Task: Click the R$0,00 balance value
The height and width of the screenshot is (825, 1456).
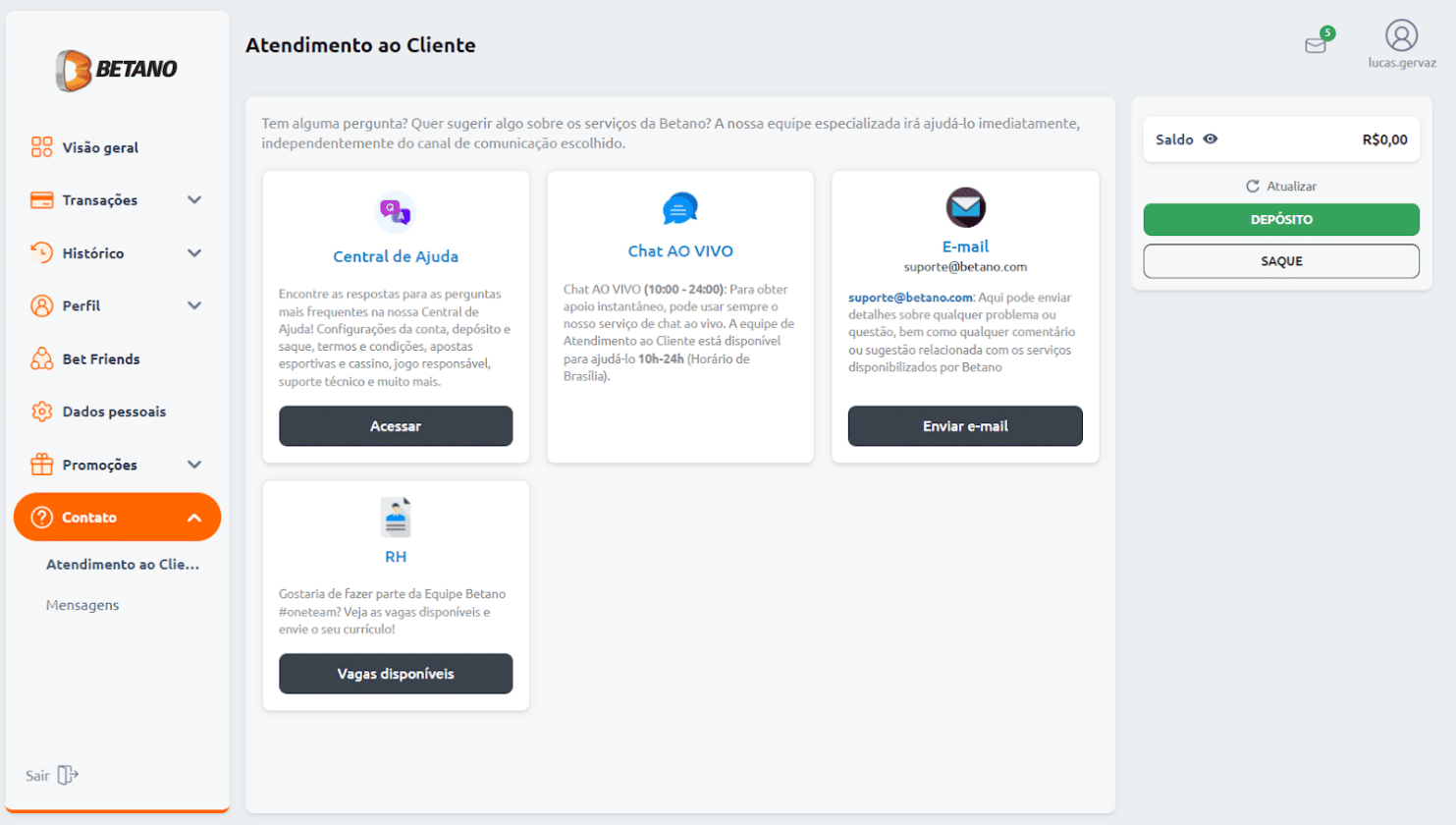Action: pyautogui.click(x=1384, y=139)
